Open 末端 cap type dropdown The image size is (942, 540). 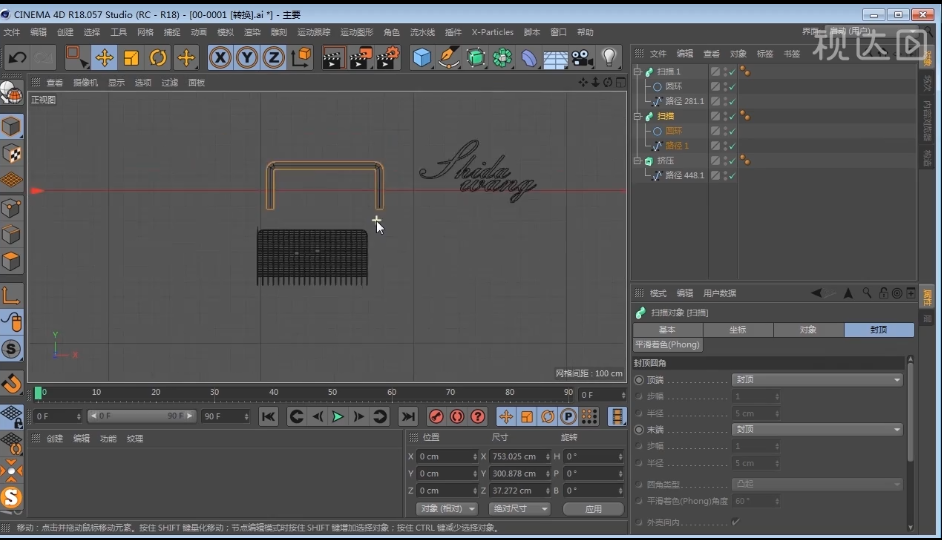(817, 429)
